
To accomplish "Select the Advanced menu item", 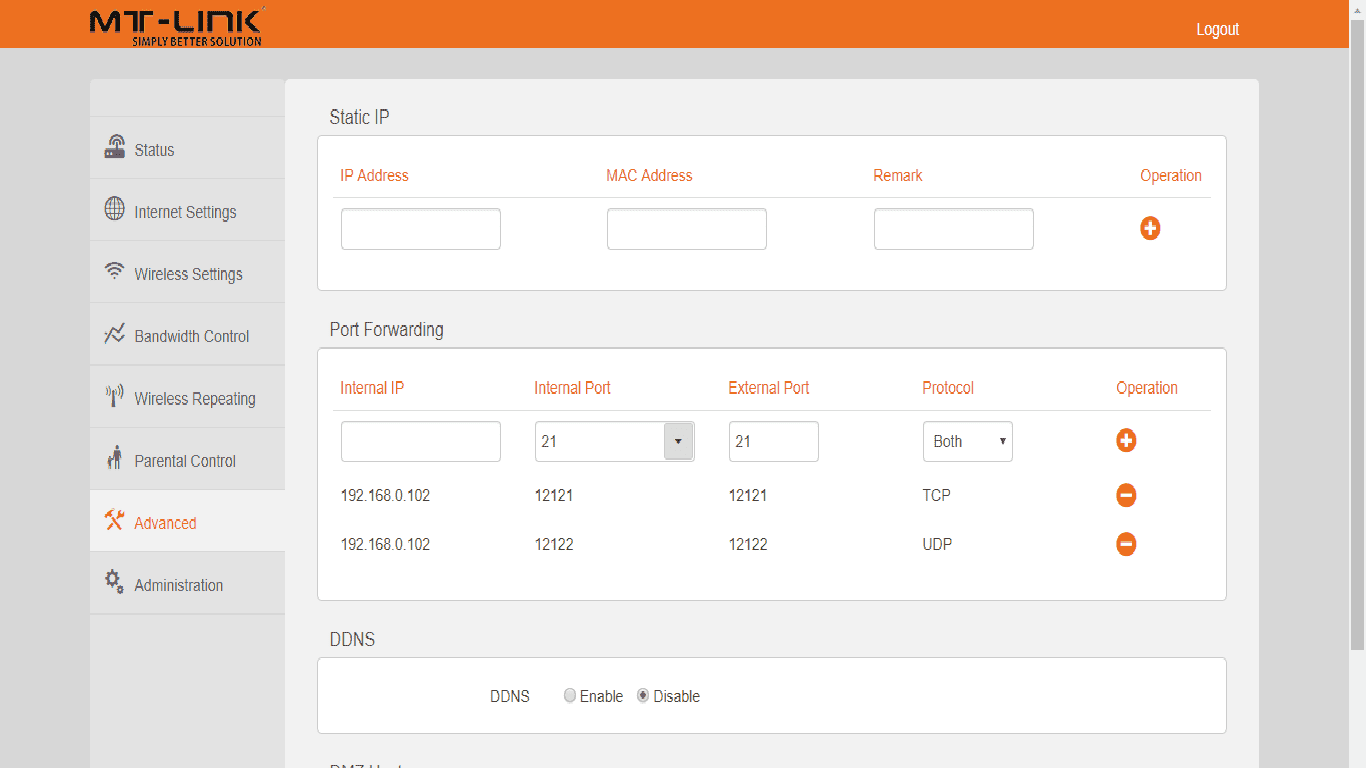I will pyautogui.click(x=187, y=521).
